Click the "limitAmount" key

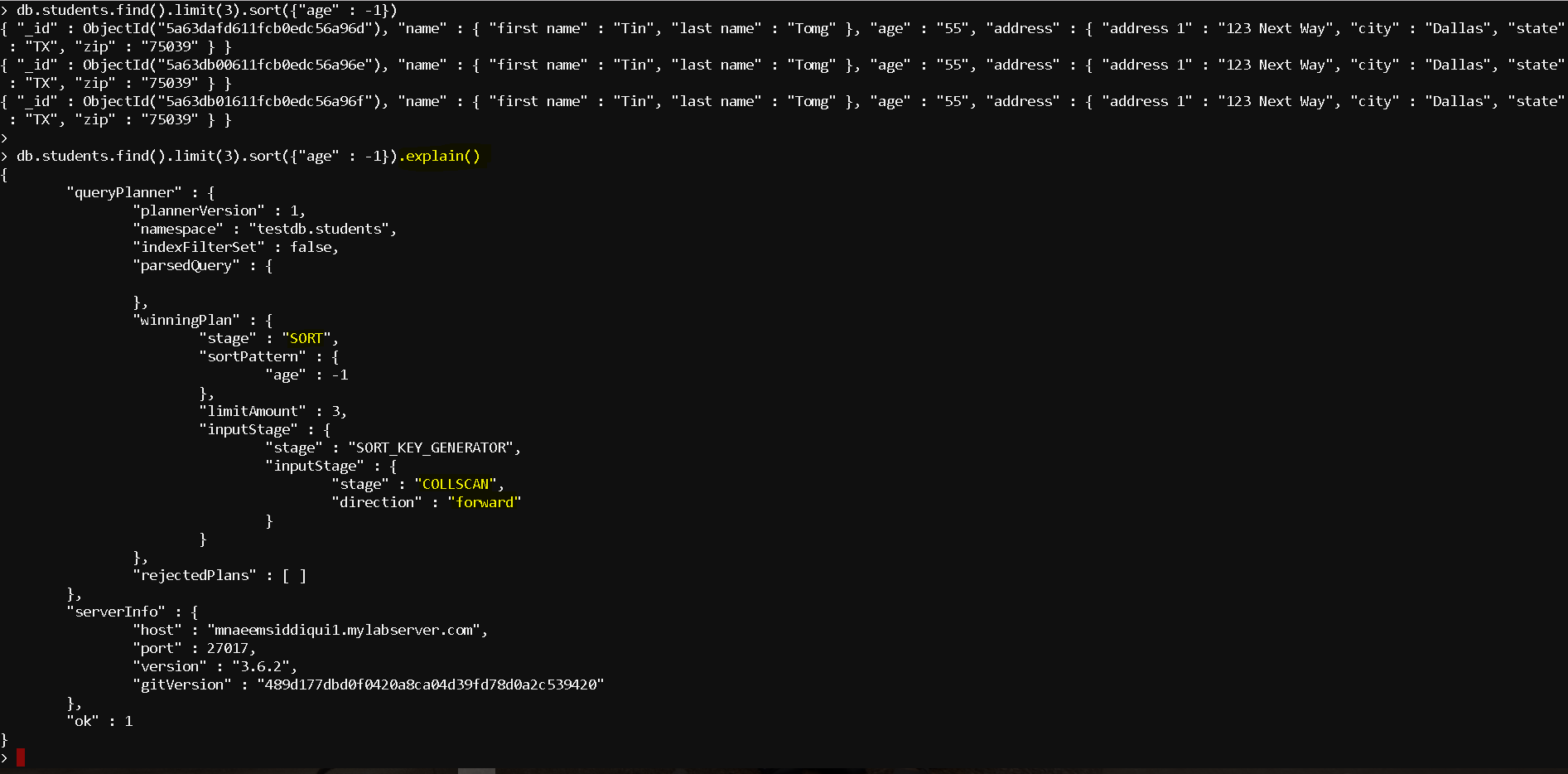tap(253, 411)
